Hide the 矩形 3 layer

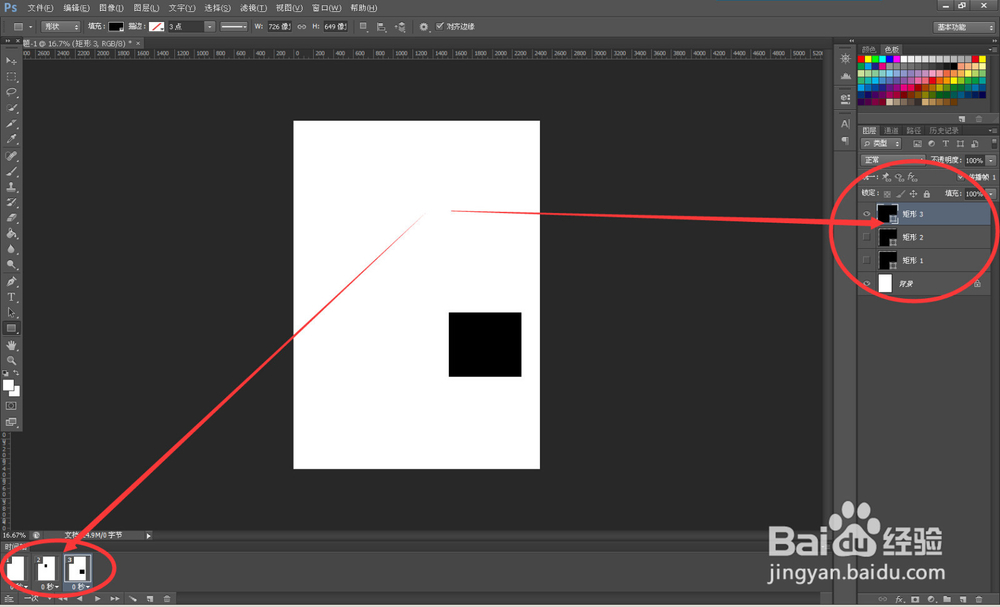click(866, 213)
